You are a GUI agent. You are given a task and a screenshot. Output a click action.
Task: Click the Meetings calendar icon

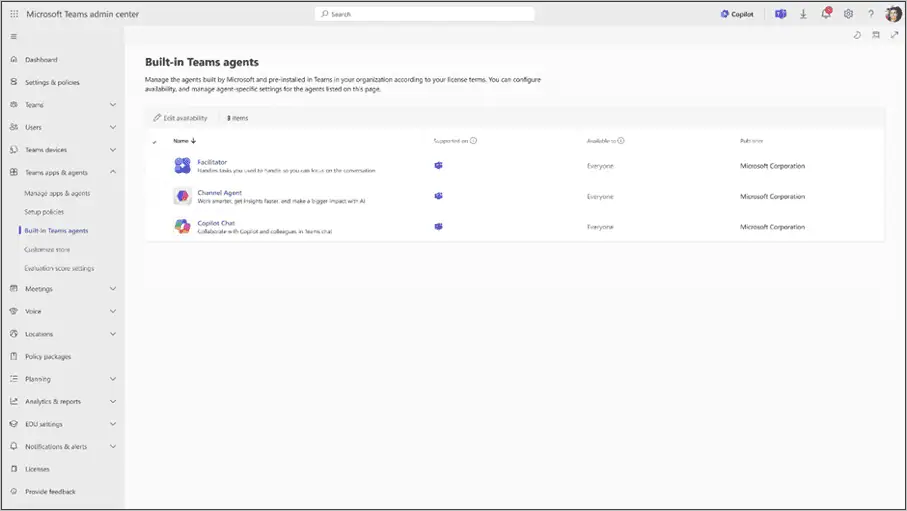coord(14,288)
